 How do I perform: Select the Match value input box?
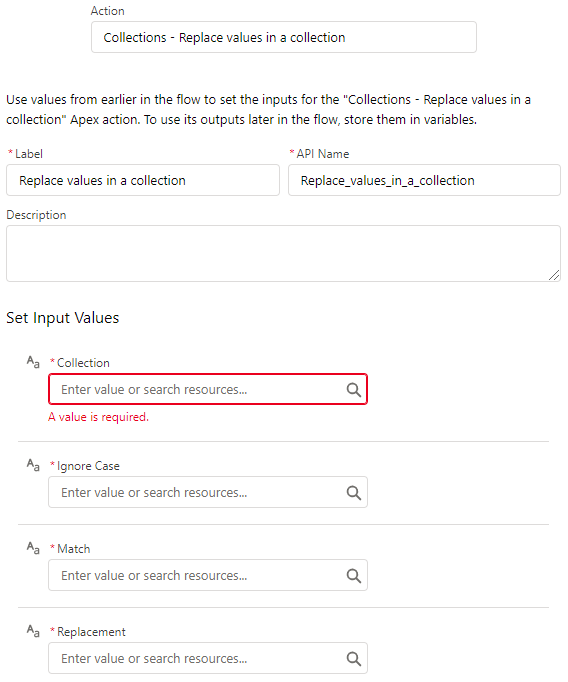pos(208,575)
